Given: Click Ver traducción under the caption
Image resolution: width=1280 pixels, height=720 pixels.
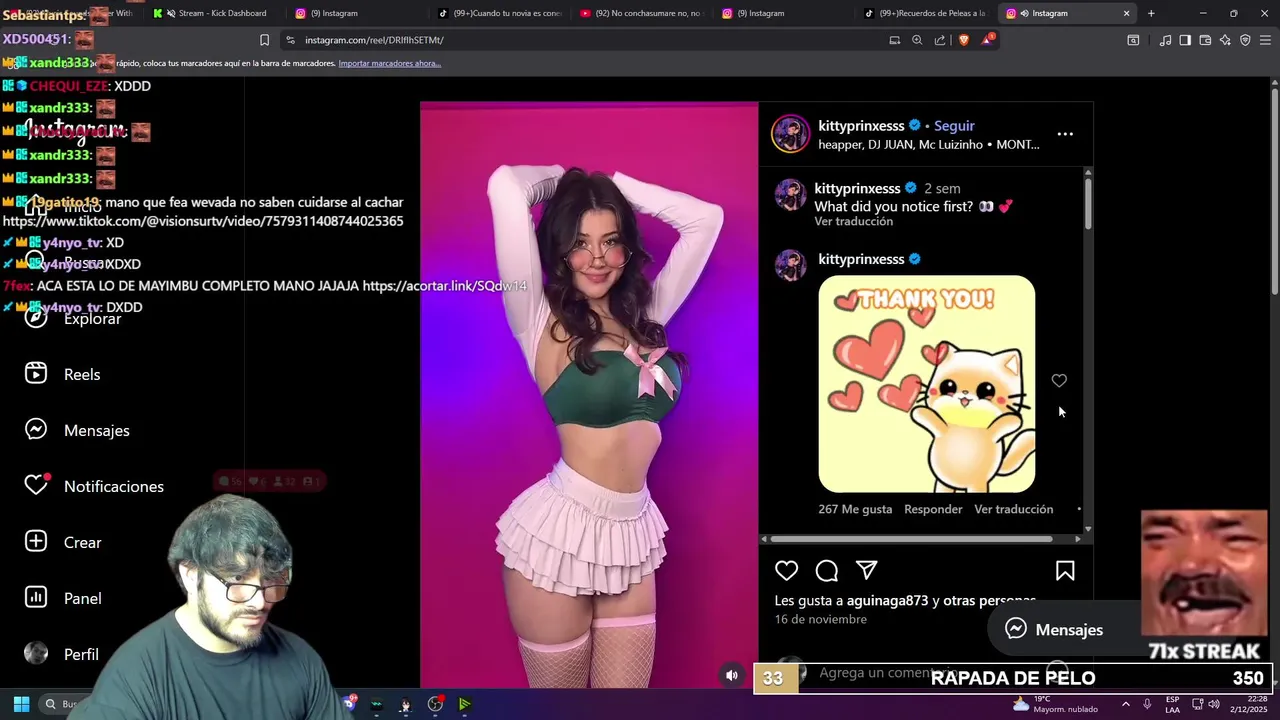Looking at the screenshot, I should (853, 222).
